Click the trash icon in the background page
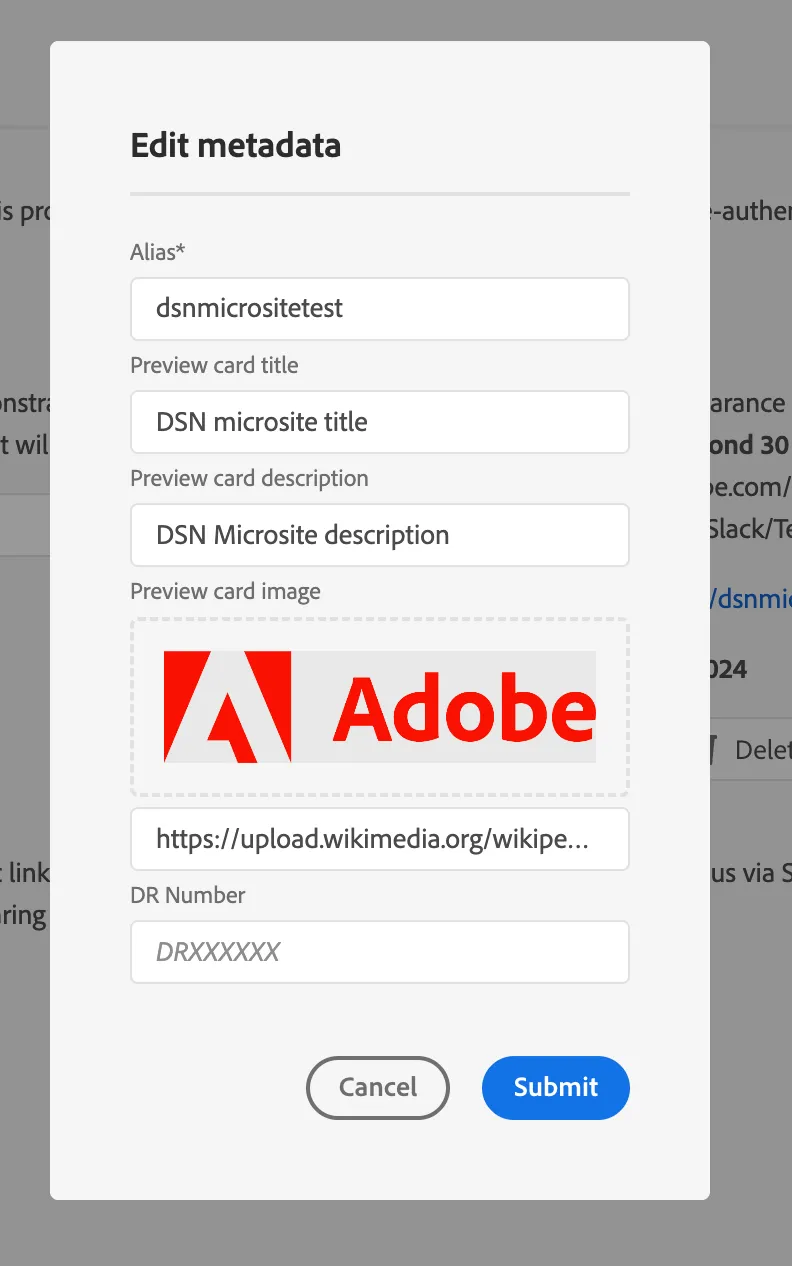 pyautogui.click(x=713, y=750)
